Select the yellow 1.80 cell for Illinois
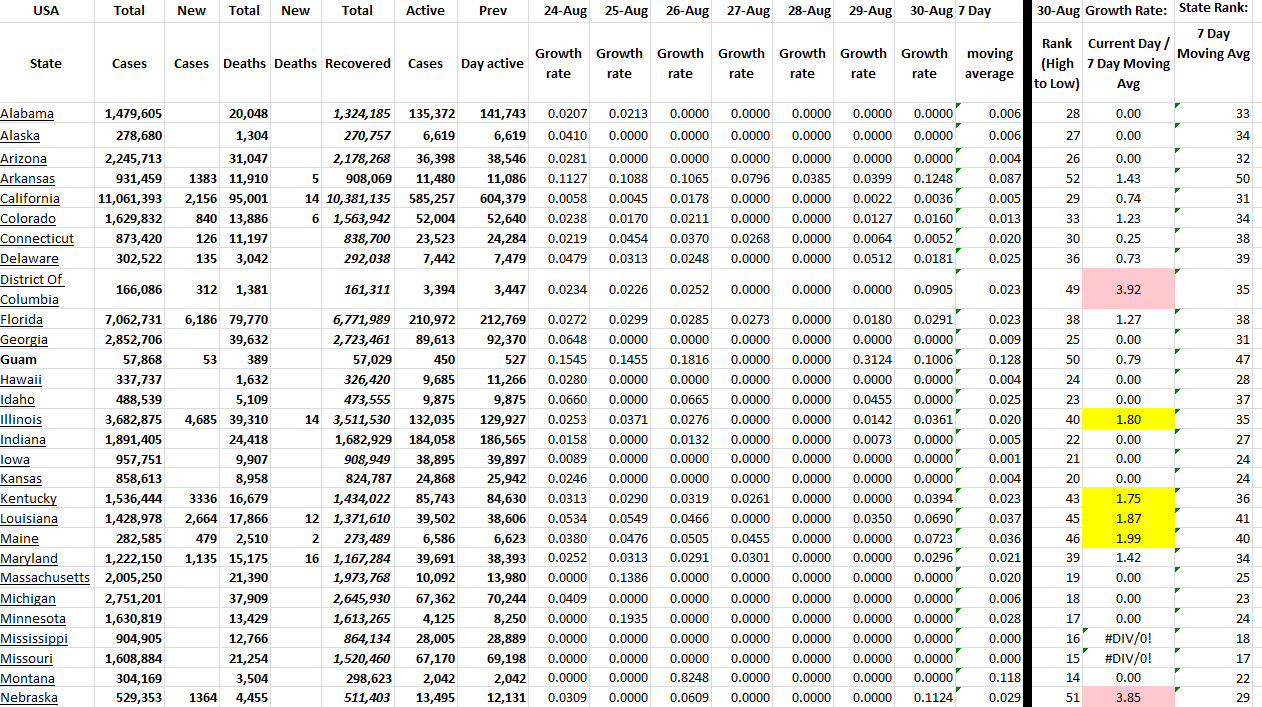The width and height of the screenshot is (1262, 707). click(x=1128, y=420)
